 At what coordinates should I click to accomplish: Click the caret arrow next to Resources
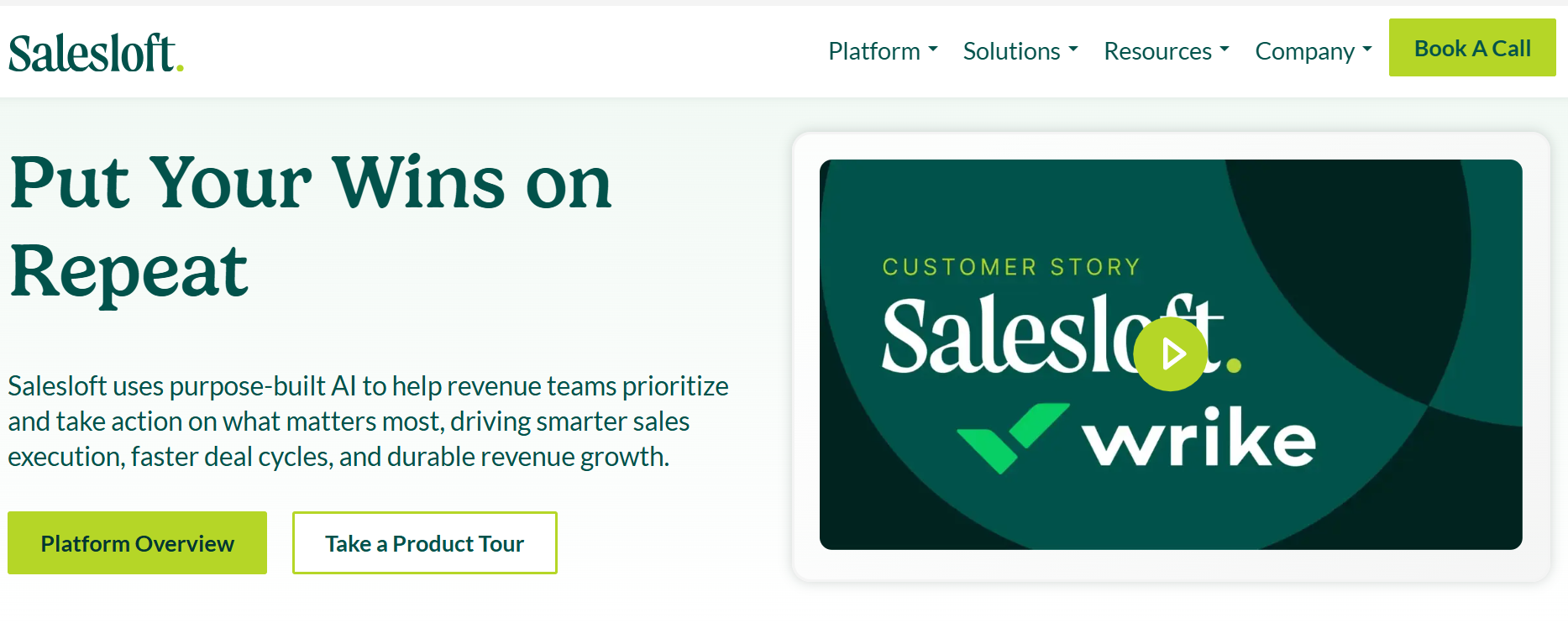[1225, 50]
